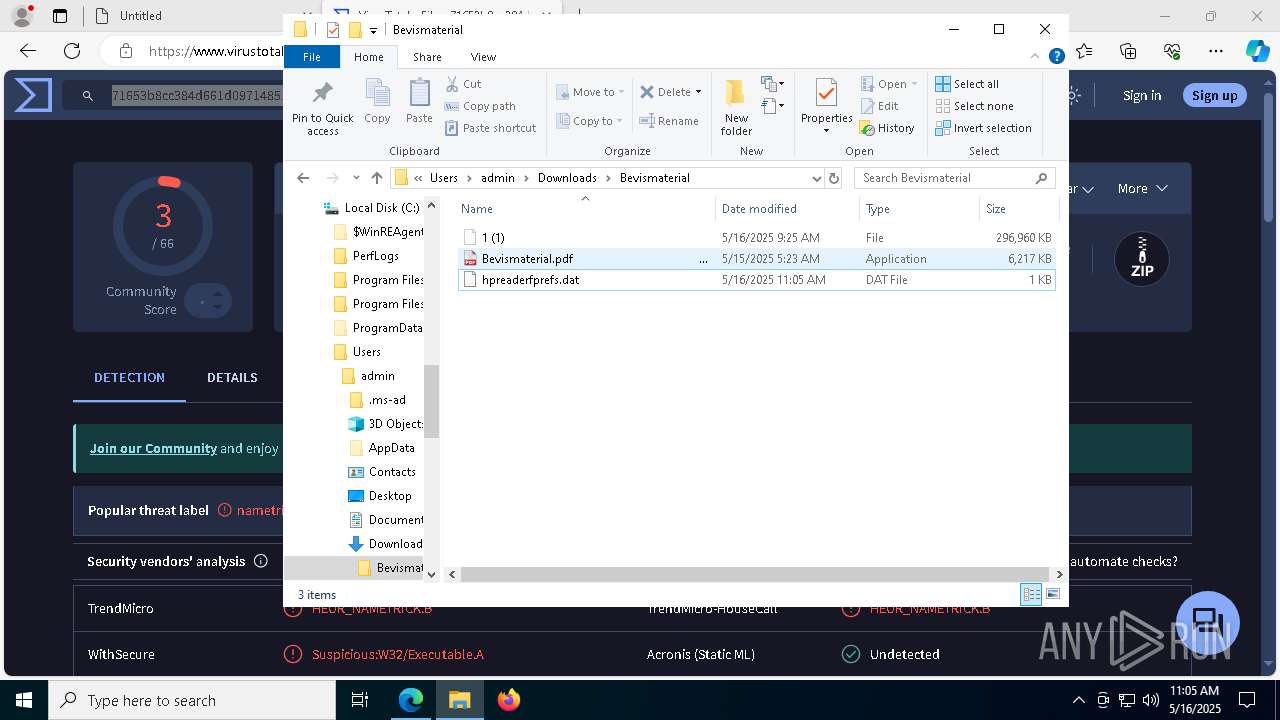
Task: Collapse the ribbon with chevron
Action: pos(1036,57)
